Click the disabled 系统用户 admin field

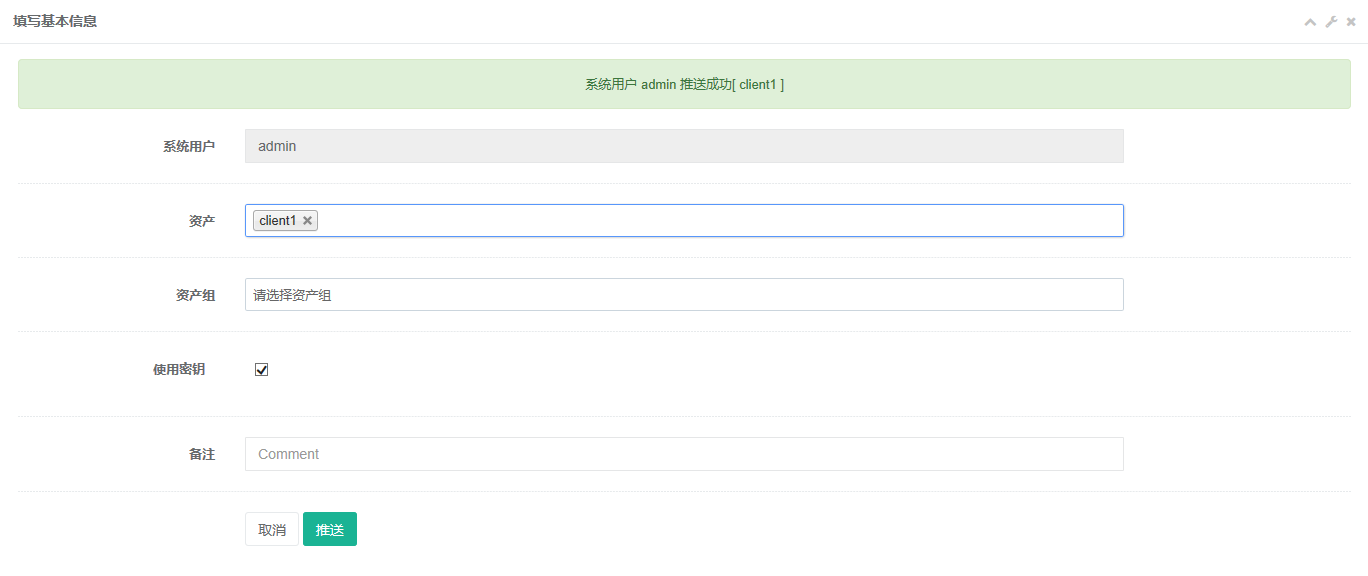coord(684,146)
